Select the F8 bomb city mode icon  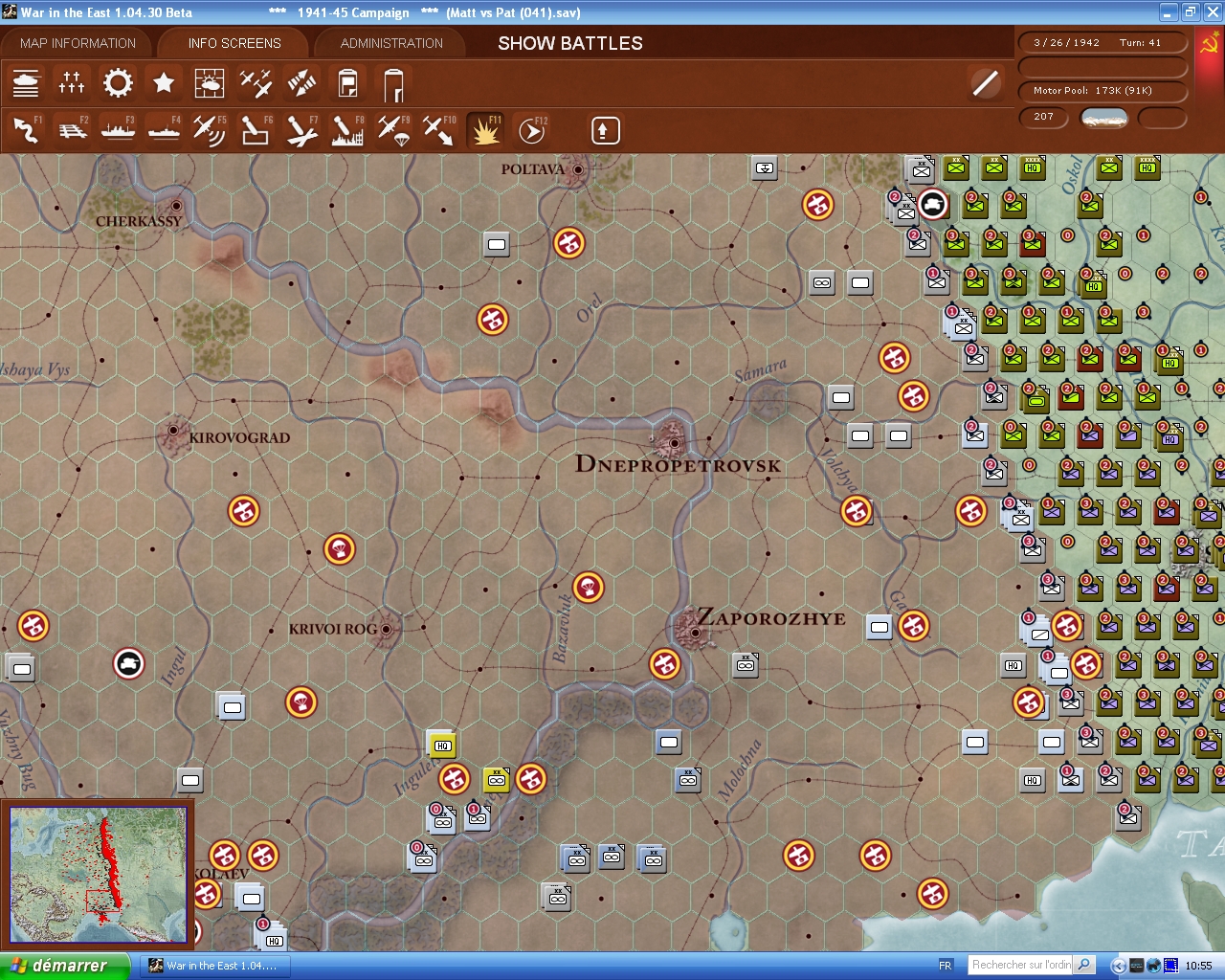(x=347, y=130)
